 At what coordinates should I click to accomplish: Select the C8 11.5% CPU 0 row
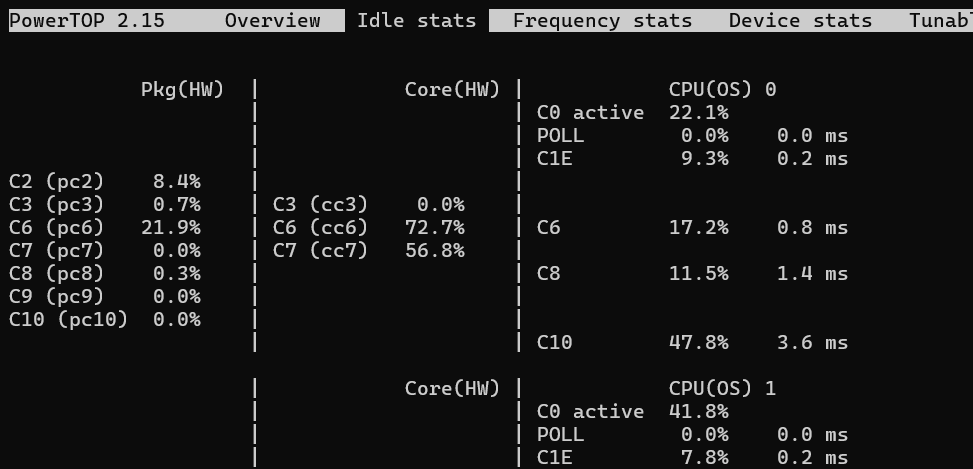(693, 273)
